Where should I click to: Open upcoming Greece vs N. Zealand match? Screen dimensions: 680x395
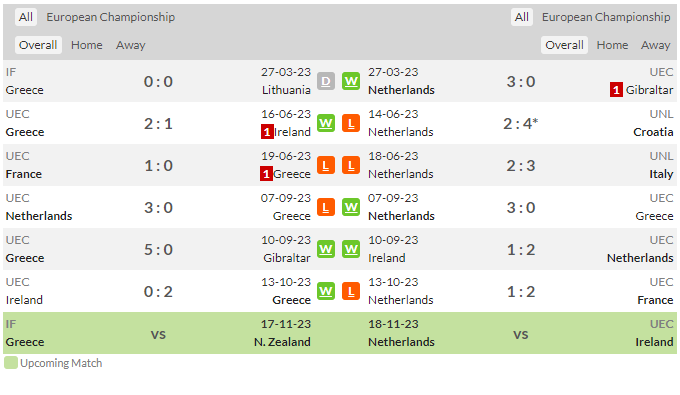pos(158,333)
